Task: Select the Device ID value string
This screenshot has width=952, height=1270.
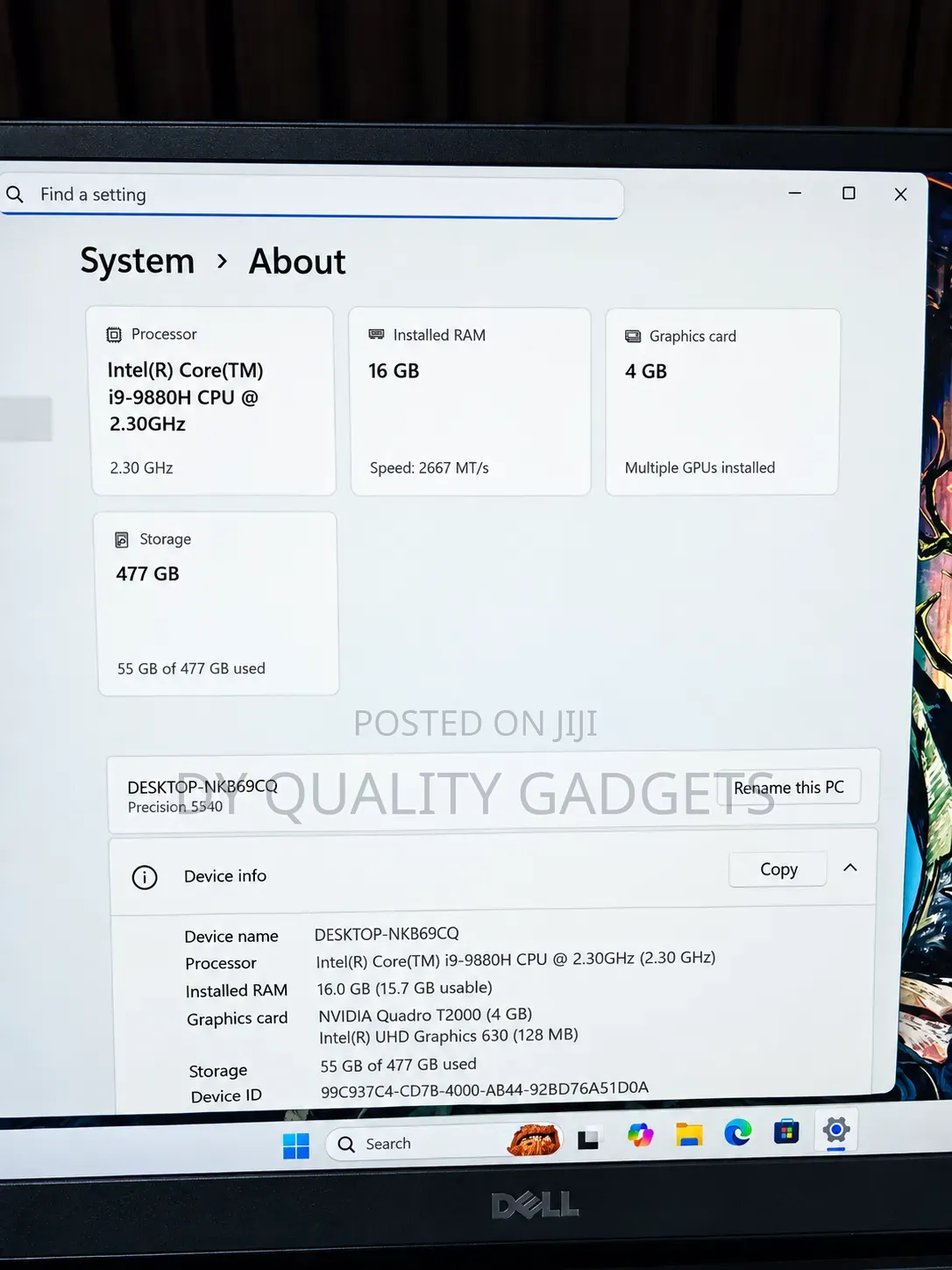Action: coord(485,1089)
